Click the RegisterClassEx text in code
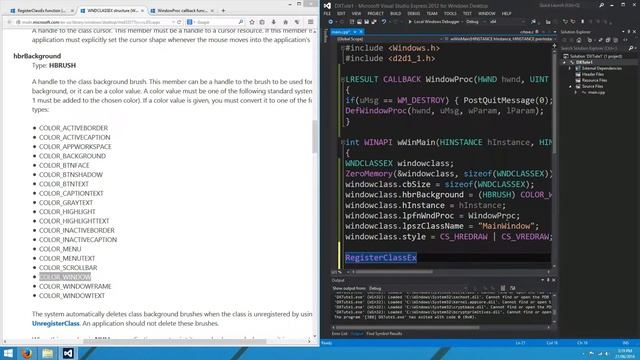 coord(381,258)
